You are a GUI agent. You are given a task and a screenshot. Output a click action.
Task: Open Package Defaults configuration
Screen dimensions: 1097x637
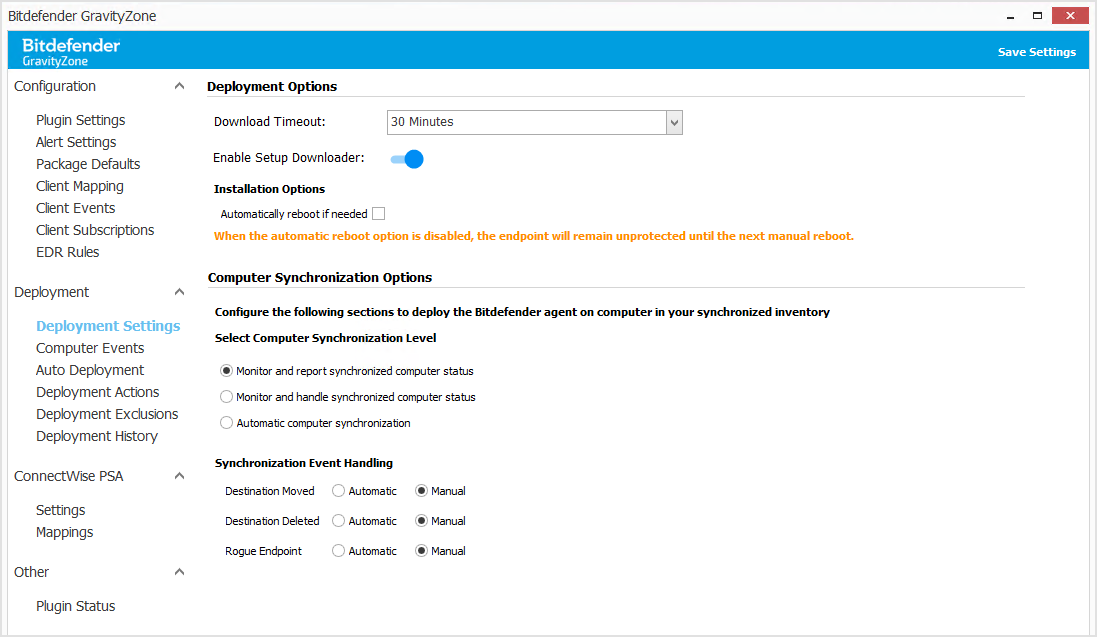[87, 163]
